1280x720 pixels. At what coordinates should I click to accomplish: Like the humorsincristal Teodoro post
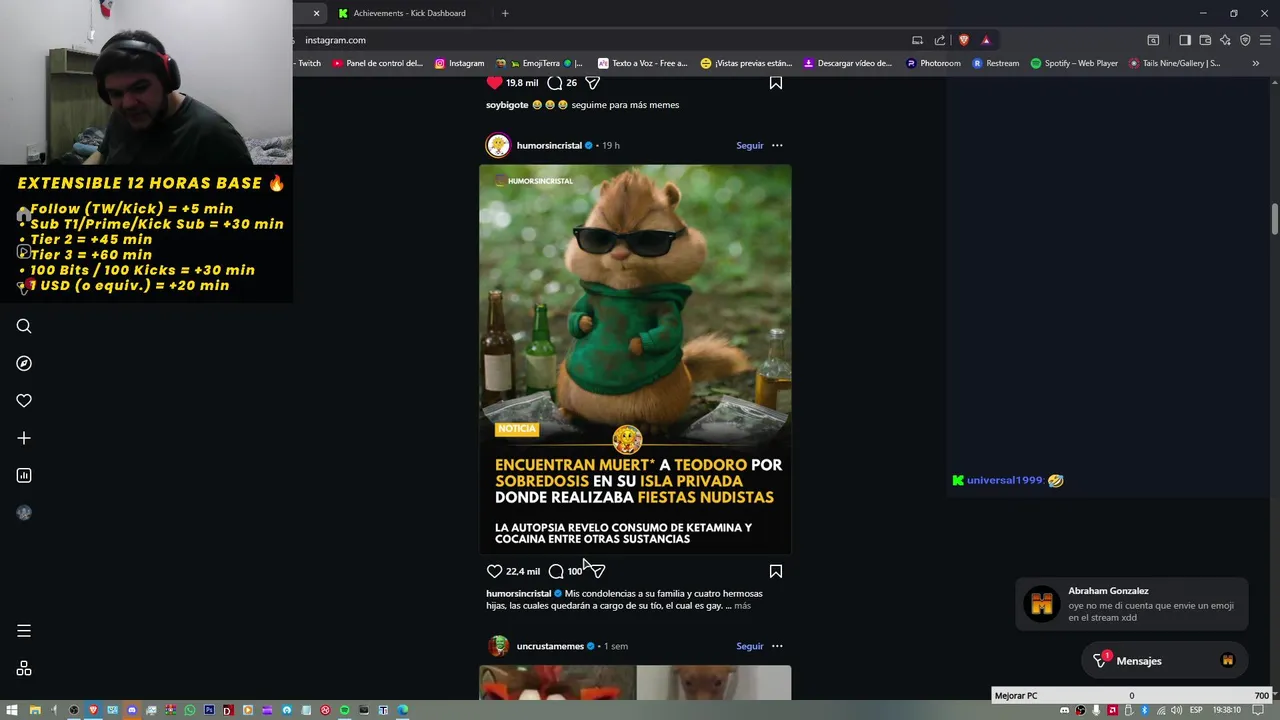point(494,571)
